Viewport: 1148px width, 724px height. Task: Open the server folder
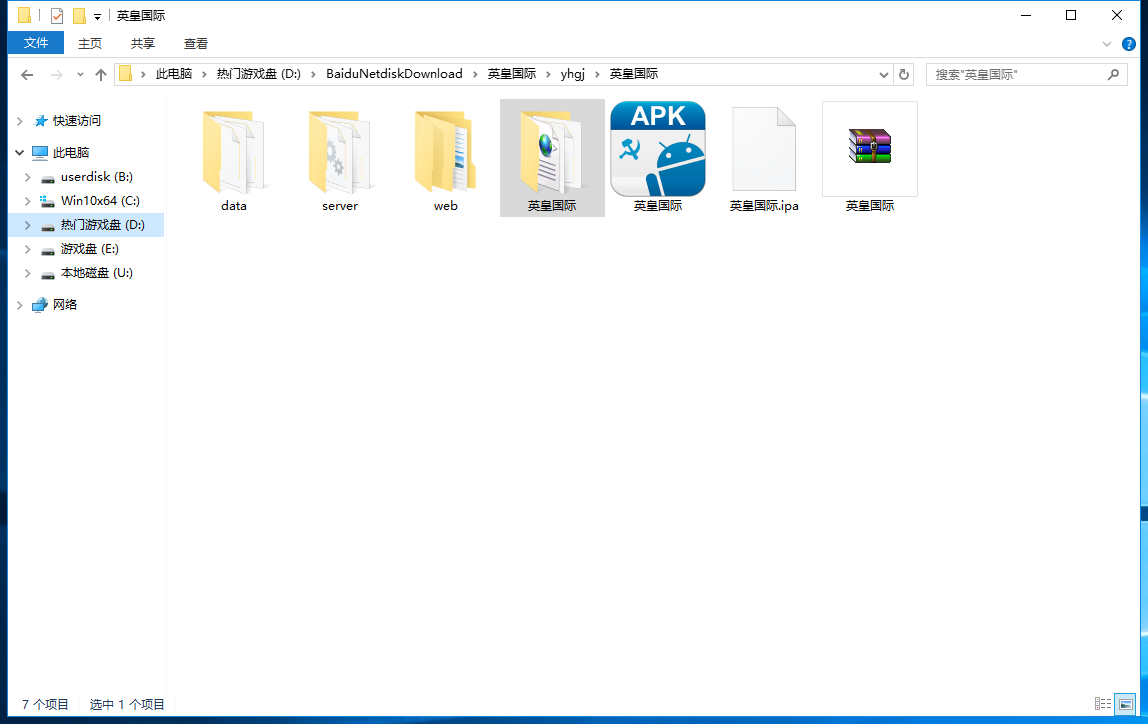click(340, 155)
